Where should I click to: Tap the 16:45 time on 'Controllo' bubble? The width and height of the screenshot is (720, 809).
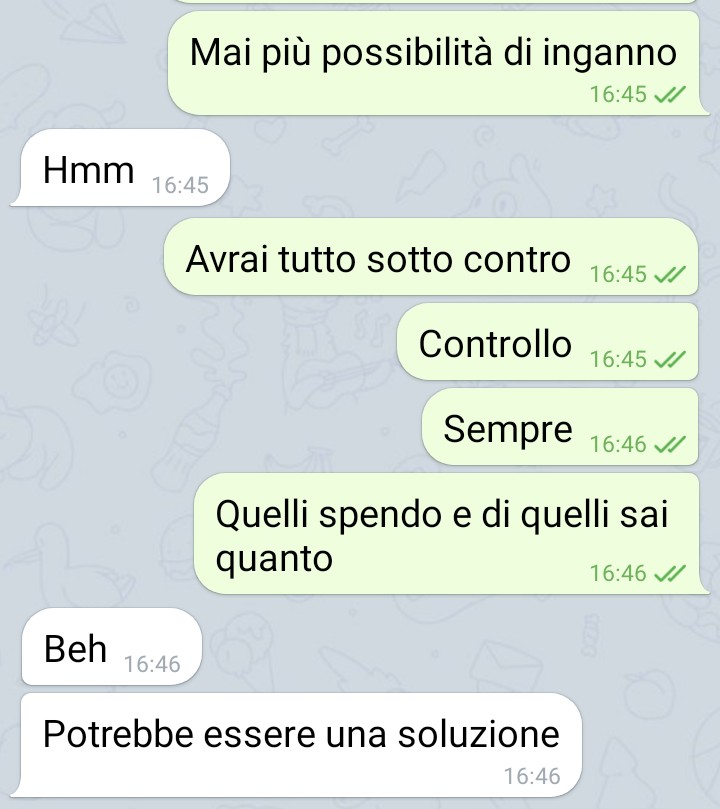[618, 359]
